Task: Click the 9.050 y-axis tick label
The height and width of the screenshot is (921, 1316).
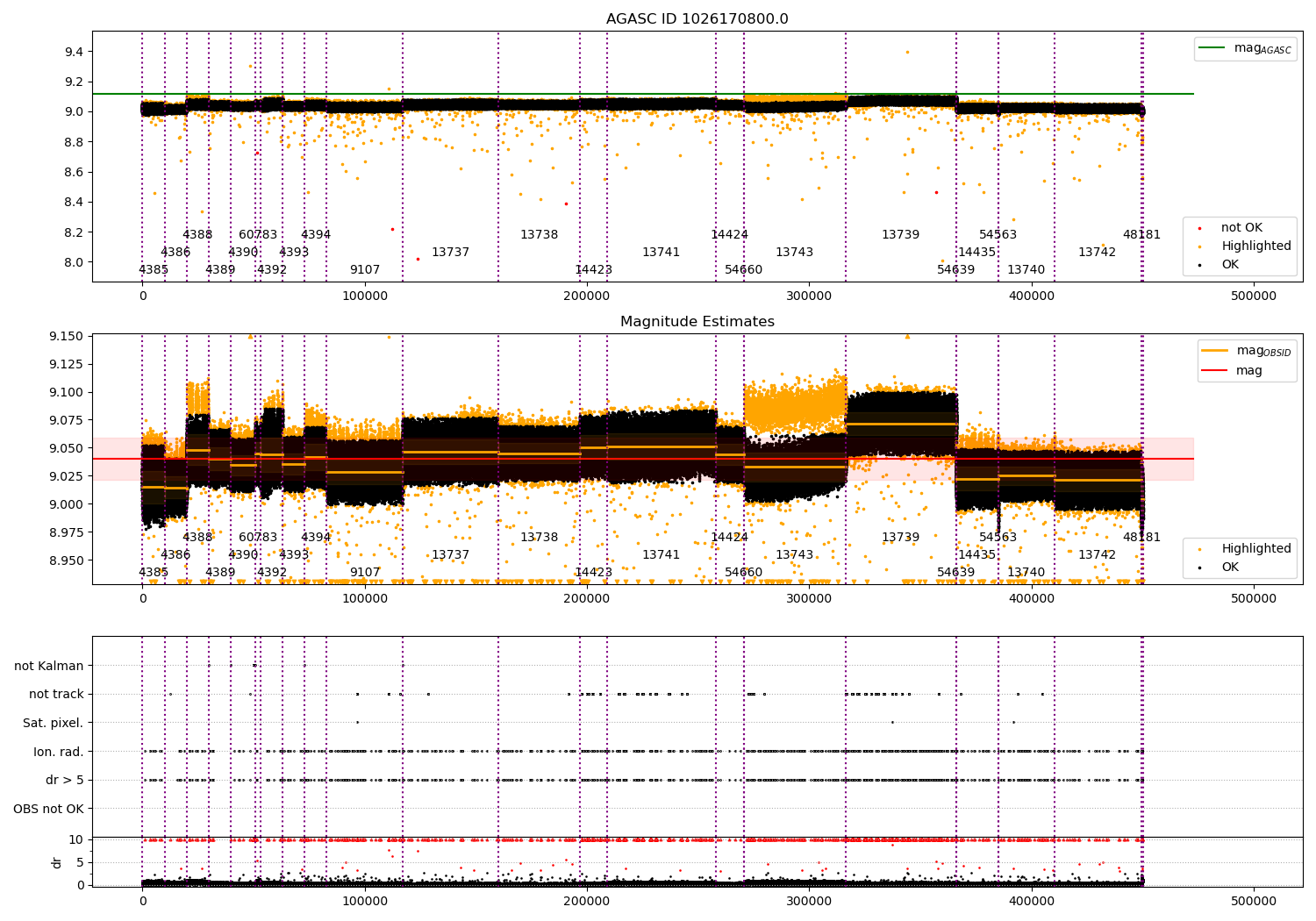Action: (68, 448)
